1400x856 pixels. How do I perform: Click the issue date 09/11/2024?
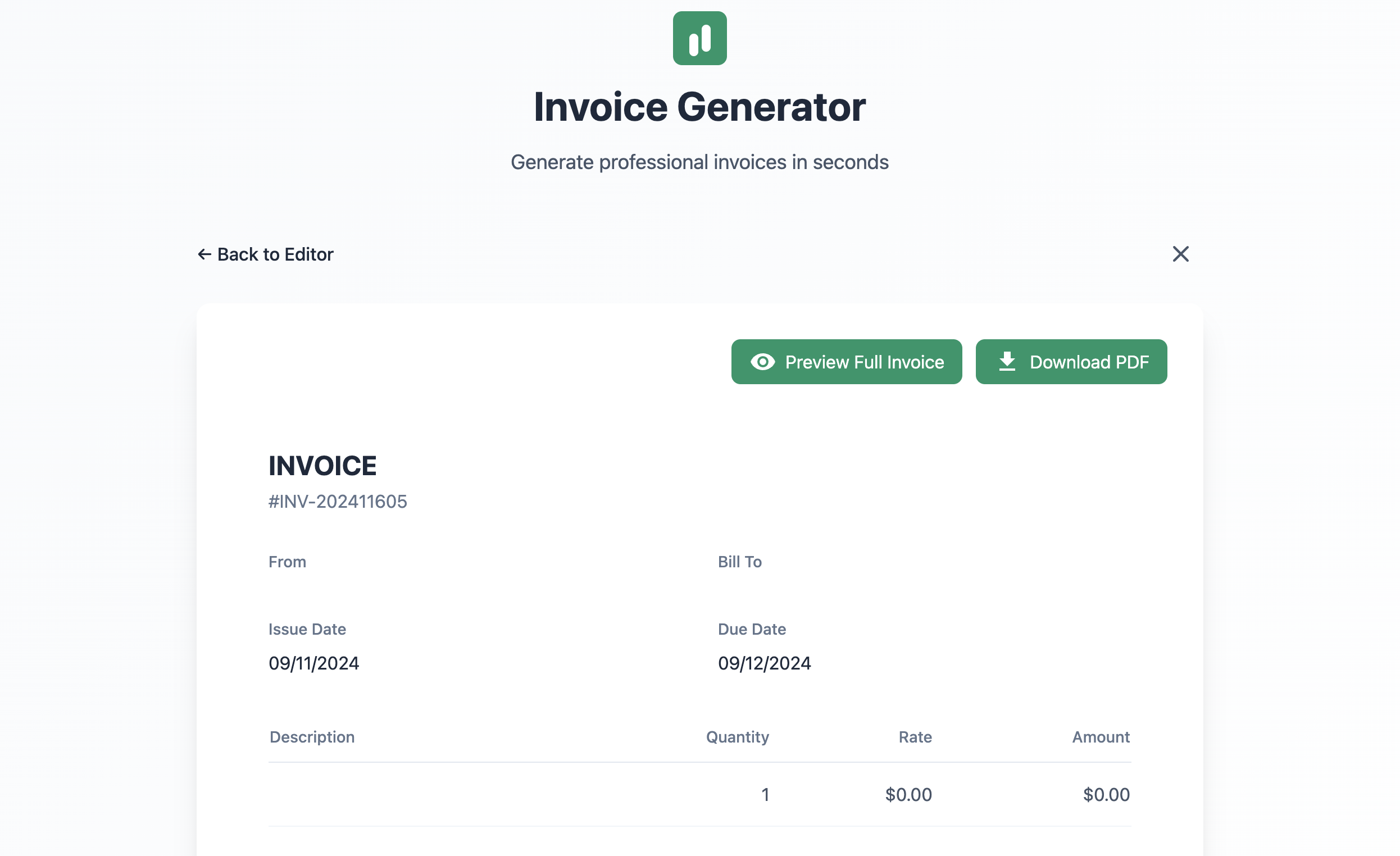313,663
